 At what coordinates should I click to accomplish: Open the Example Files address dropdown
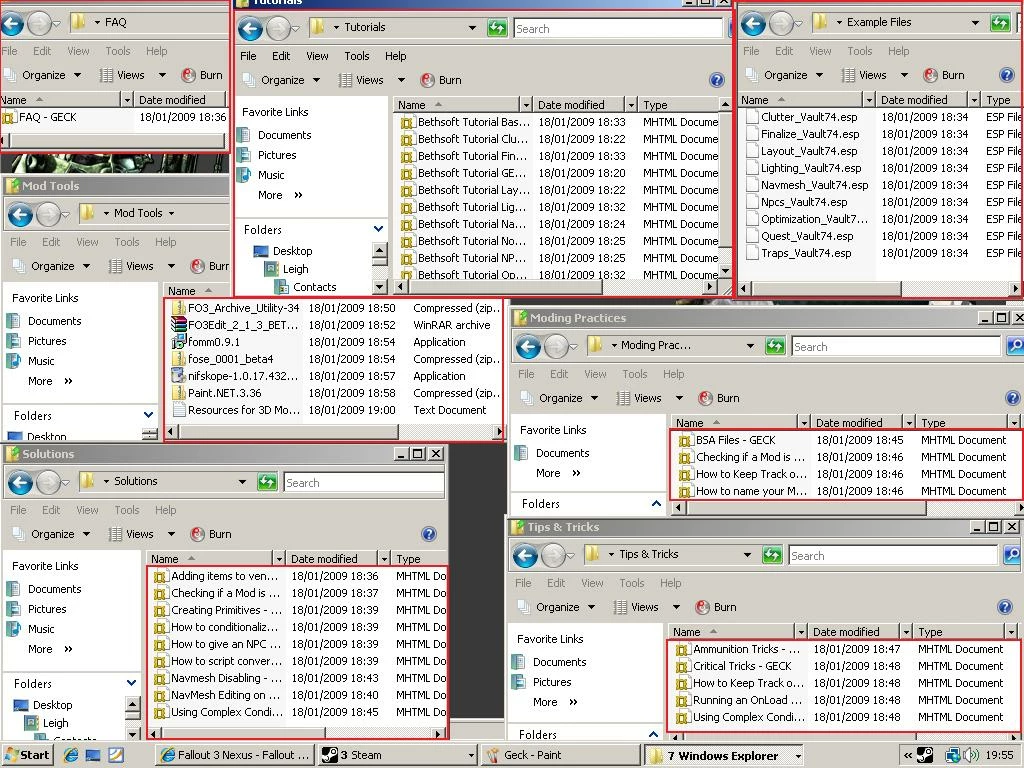pyautogui.click(x=975, y=23)
